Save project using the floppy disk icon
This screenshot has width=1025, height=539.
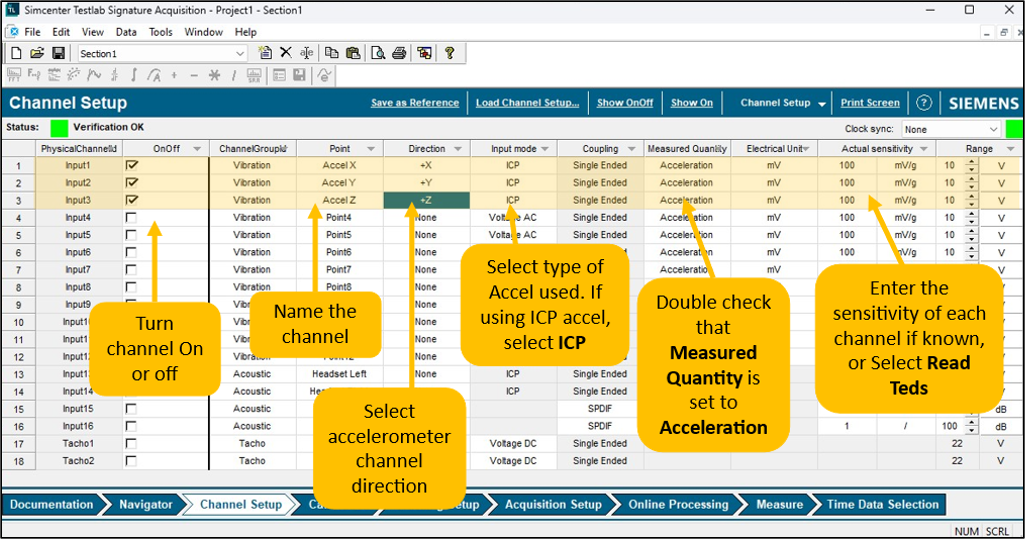58,54
